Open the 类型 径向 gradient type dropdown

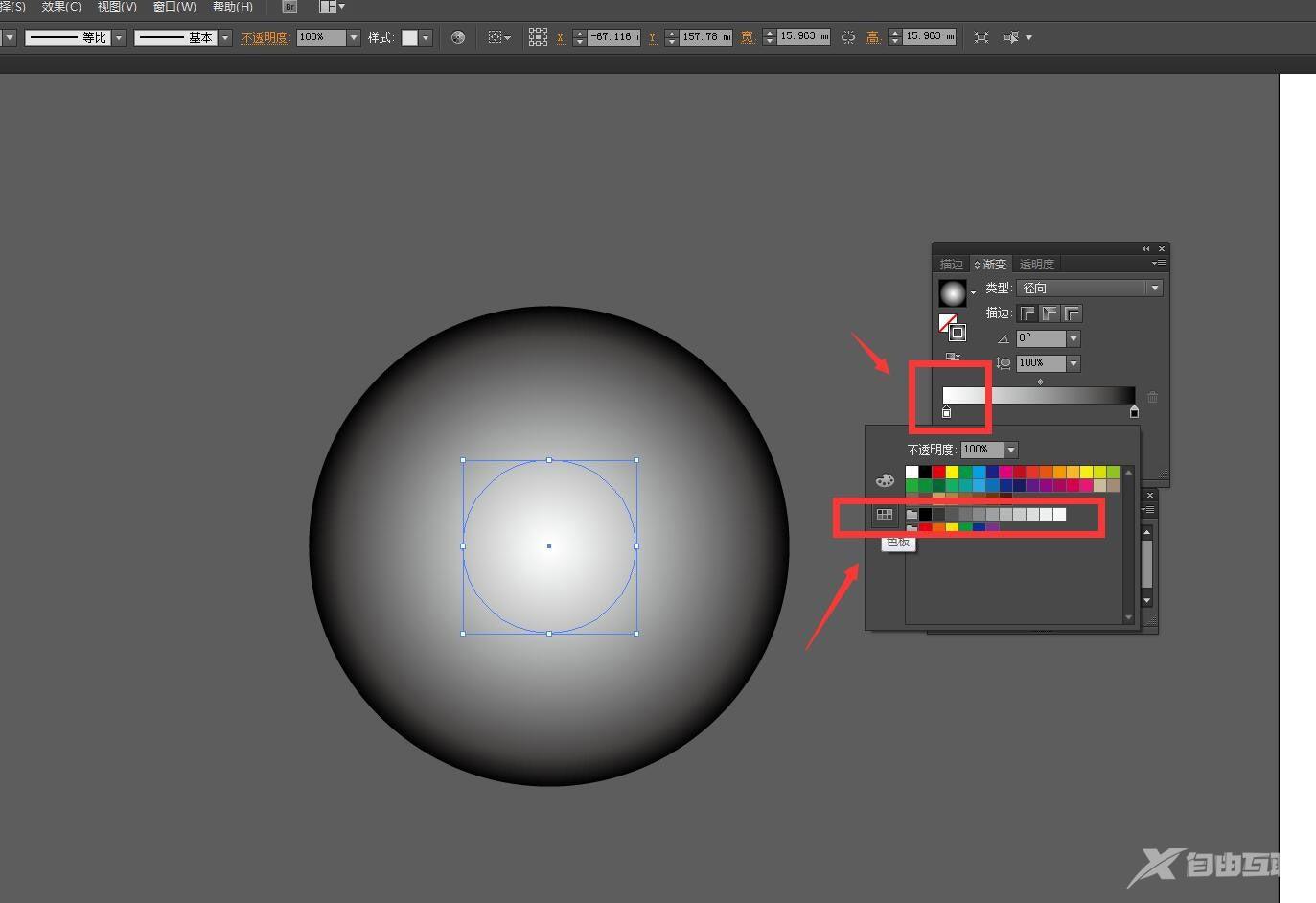tap(1090, 289)
